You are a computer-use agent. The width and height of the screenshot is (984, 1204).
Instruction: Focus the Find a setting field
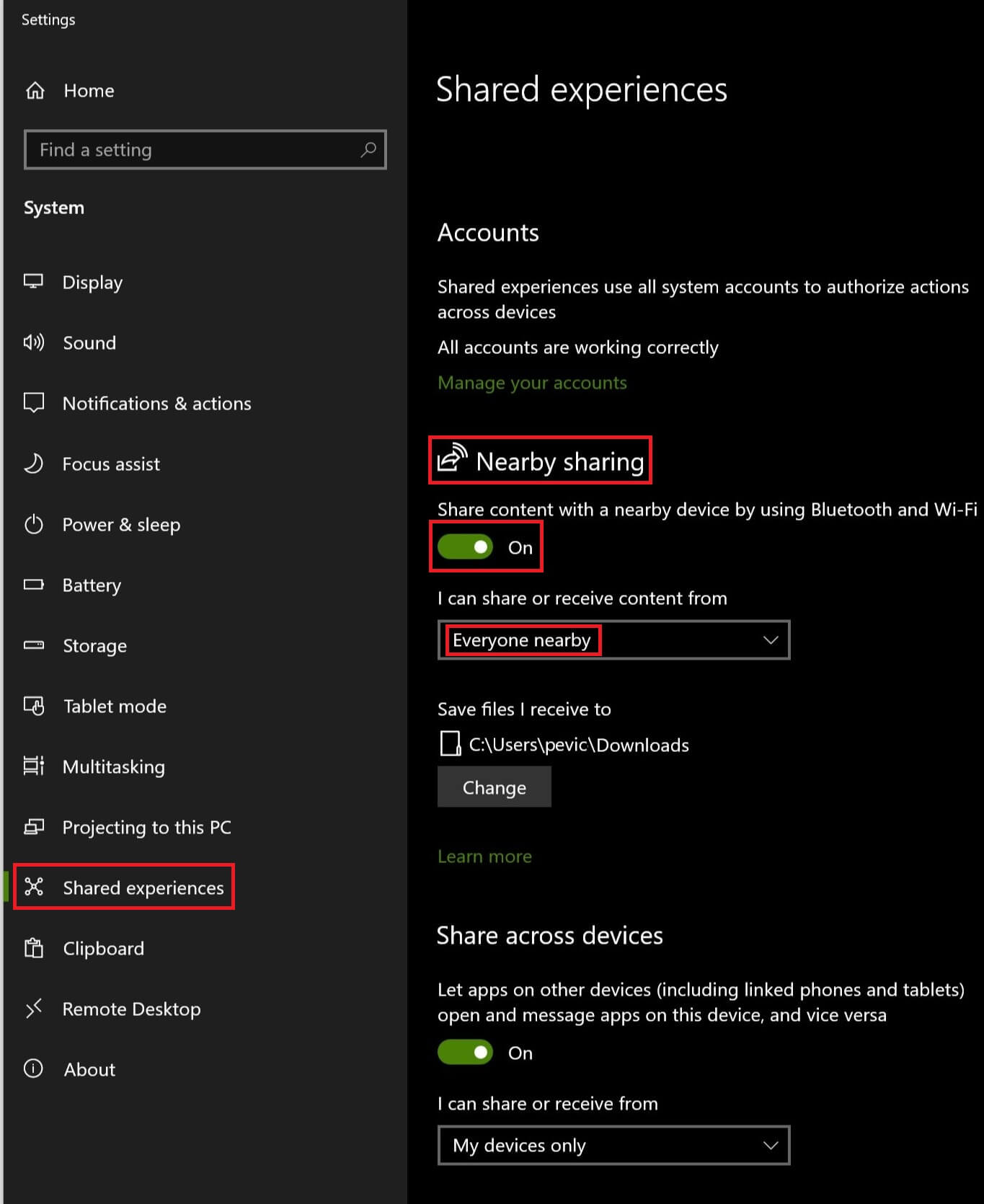point(205,150)
